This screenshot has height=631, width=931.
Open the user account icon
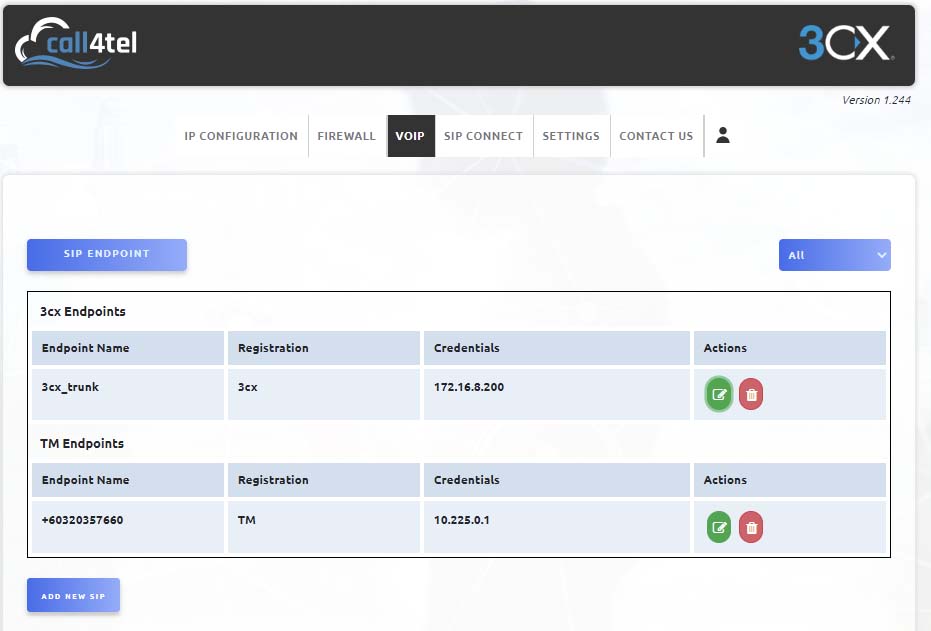(723, 135)
